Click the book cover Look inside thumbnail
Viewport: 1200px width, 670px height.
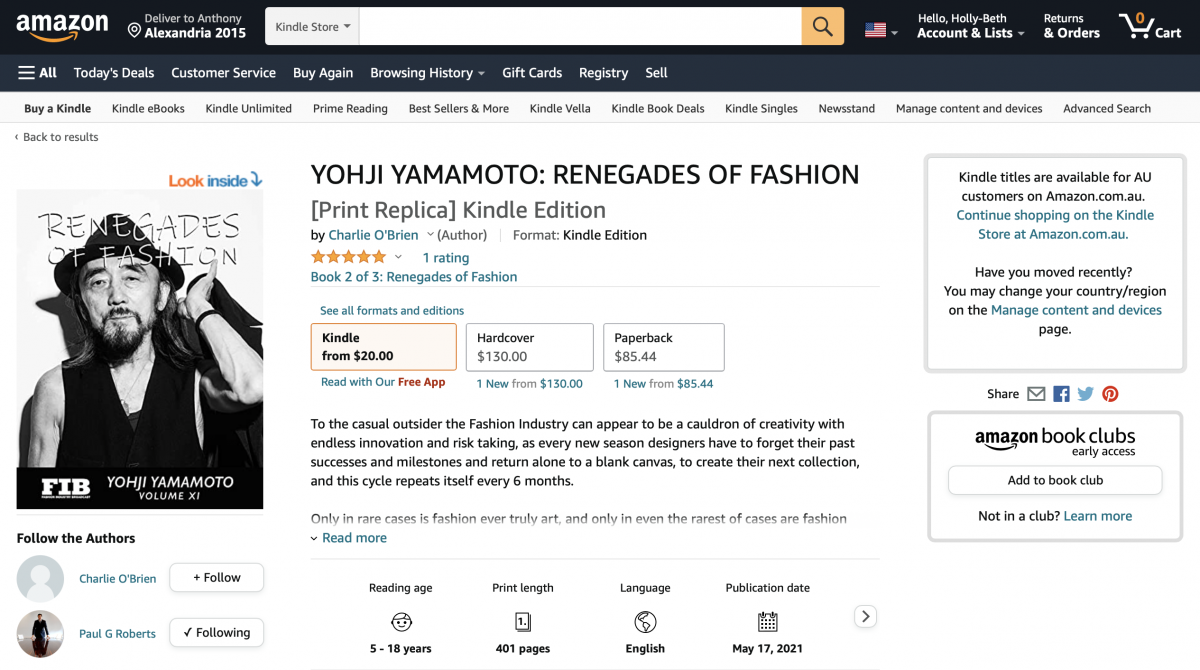click(140, 349)
